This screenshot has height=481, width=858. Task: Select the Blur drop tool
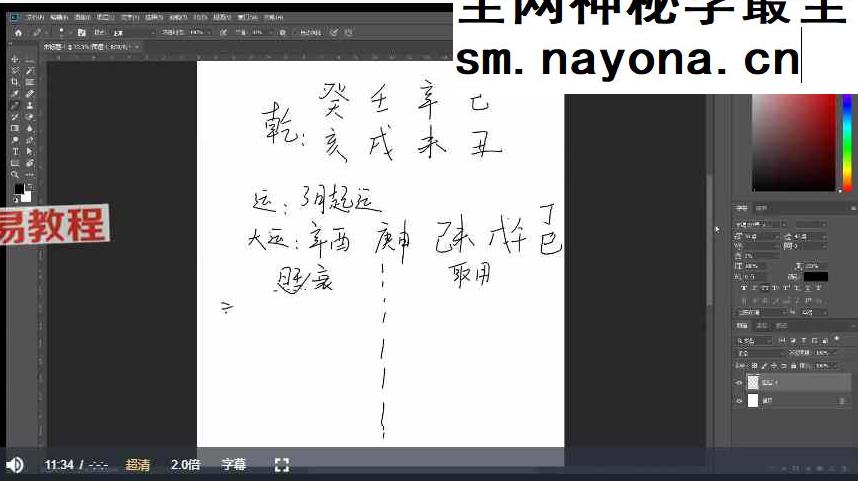click(30, 128)
